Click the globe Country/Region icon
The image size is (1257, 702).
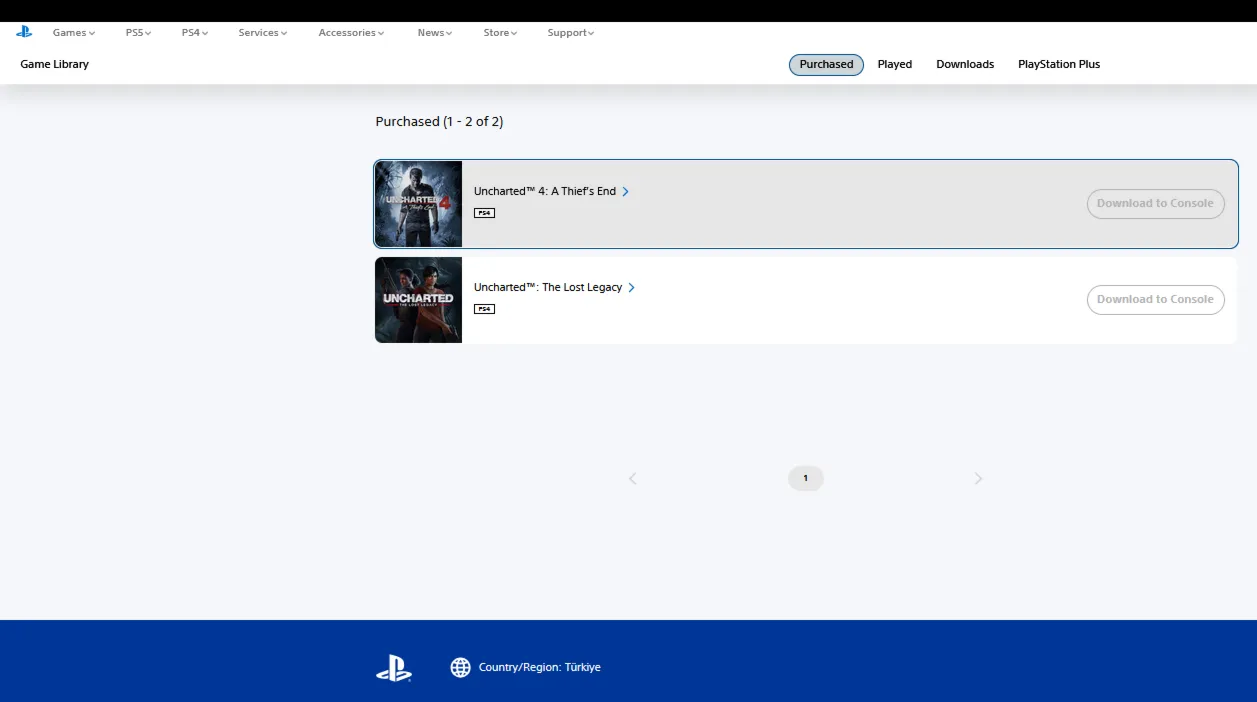[x=460, y=667]
